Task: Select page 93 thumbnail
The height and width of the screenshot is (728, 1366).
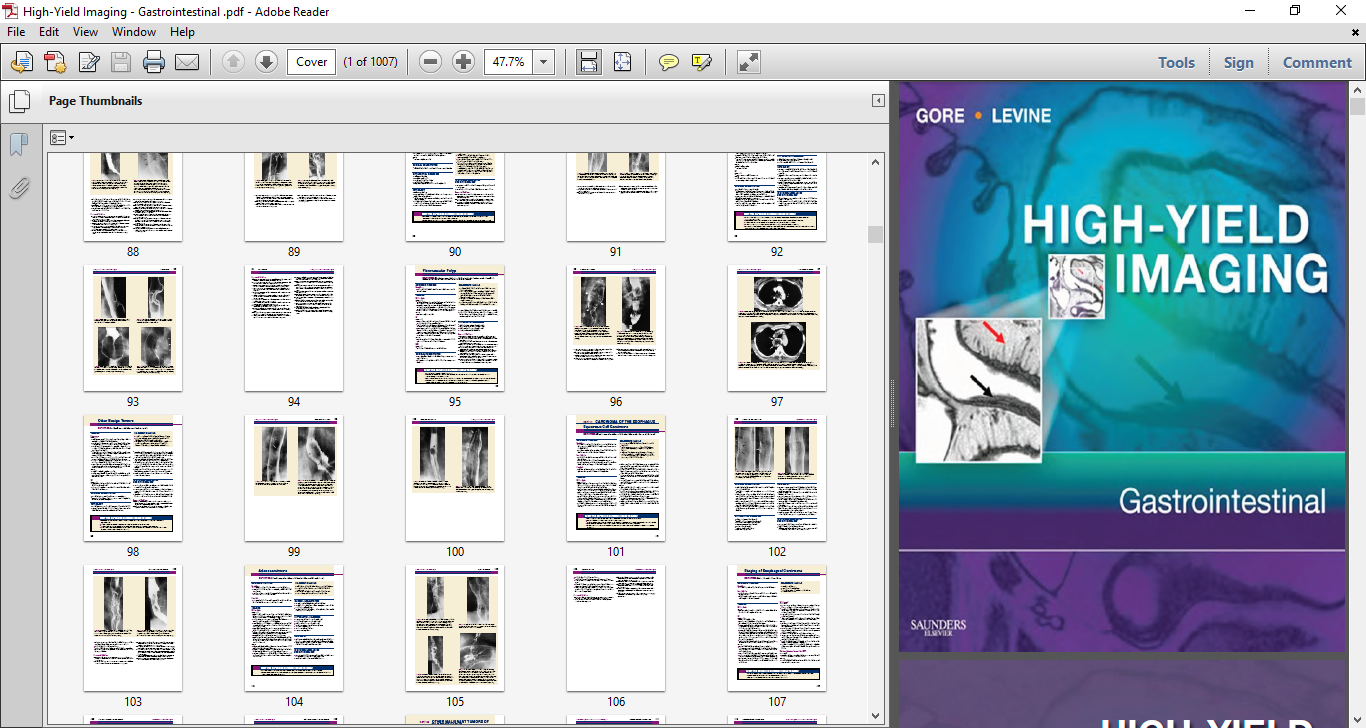Action: click(133, 328)
